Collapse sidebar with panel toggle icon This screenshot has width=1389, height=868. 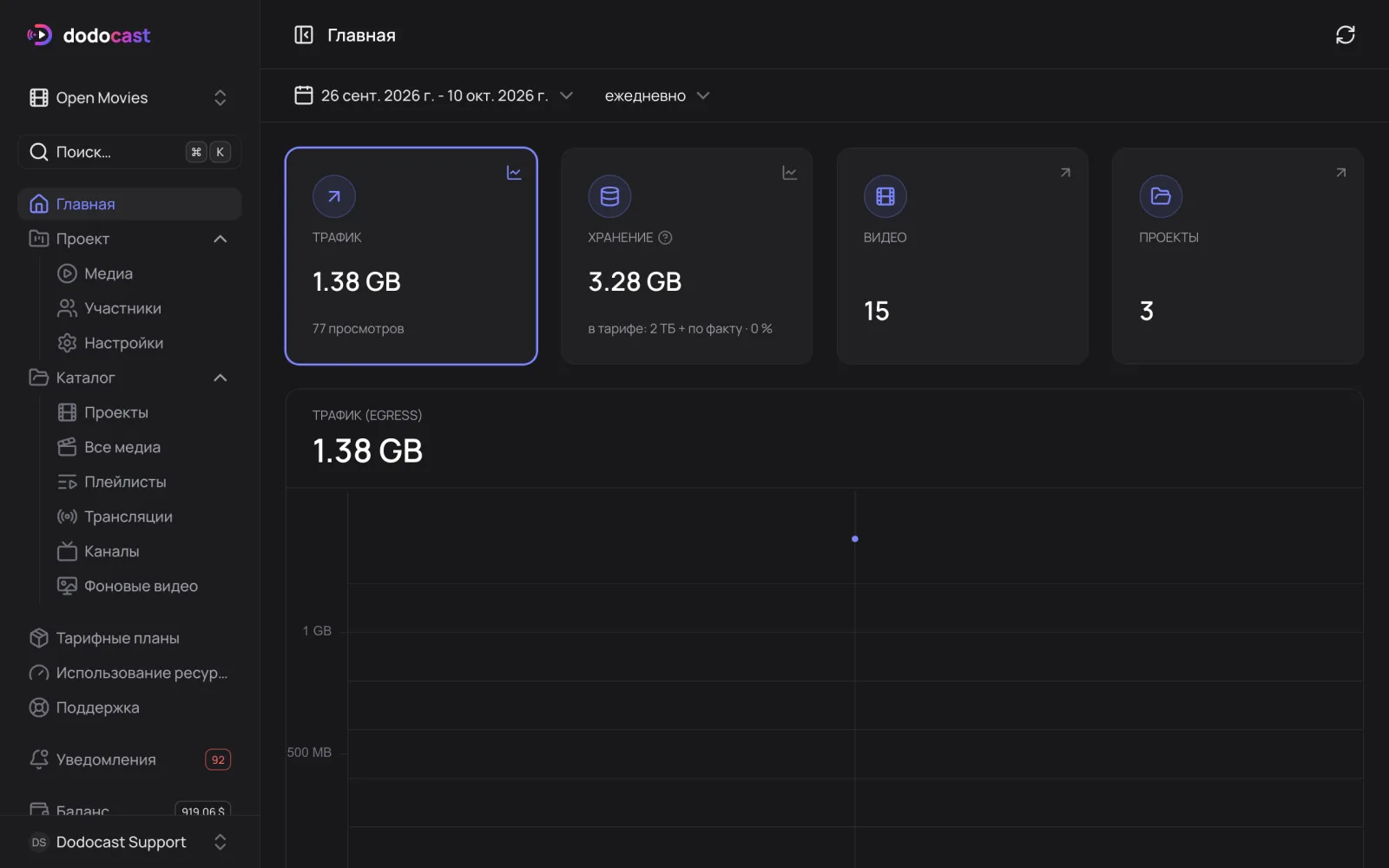(x=304, y=35)
